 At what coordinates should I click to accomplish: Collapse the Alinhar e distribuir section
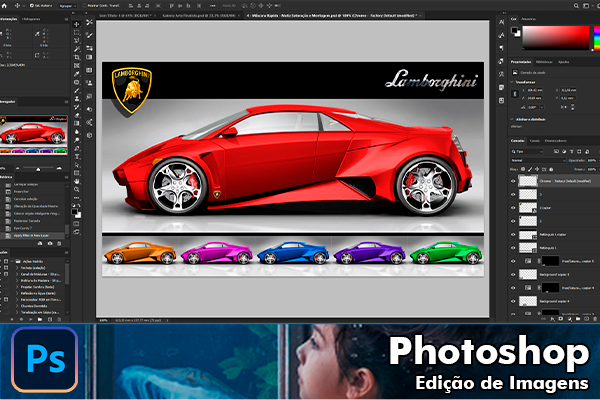[512, 119]
